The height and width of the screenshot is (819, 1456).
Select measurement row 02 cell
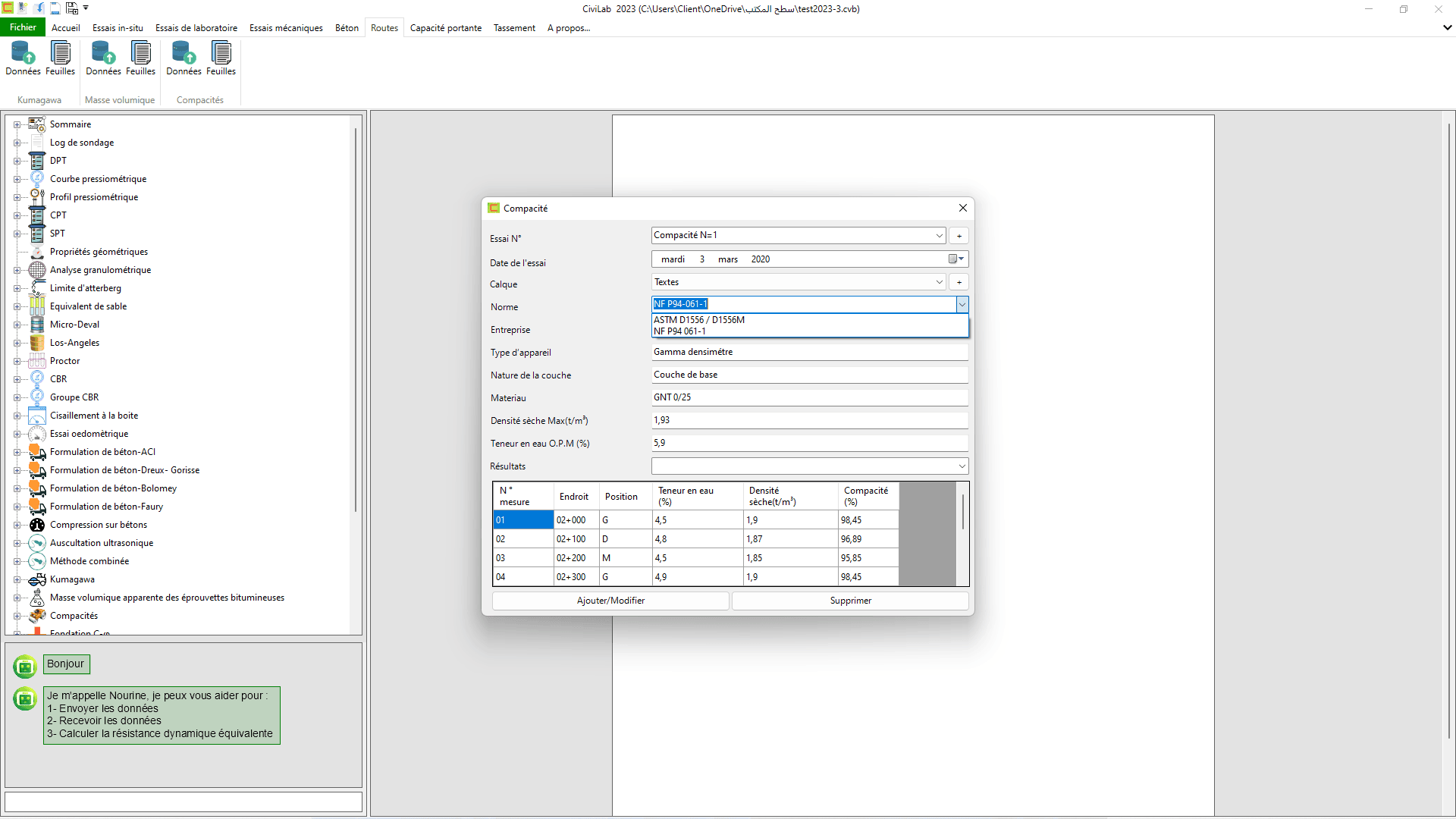tap(523, 539)
